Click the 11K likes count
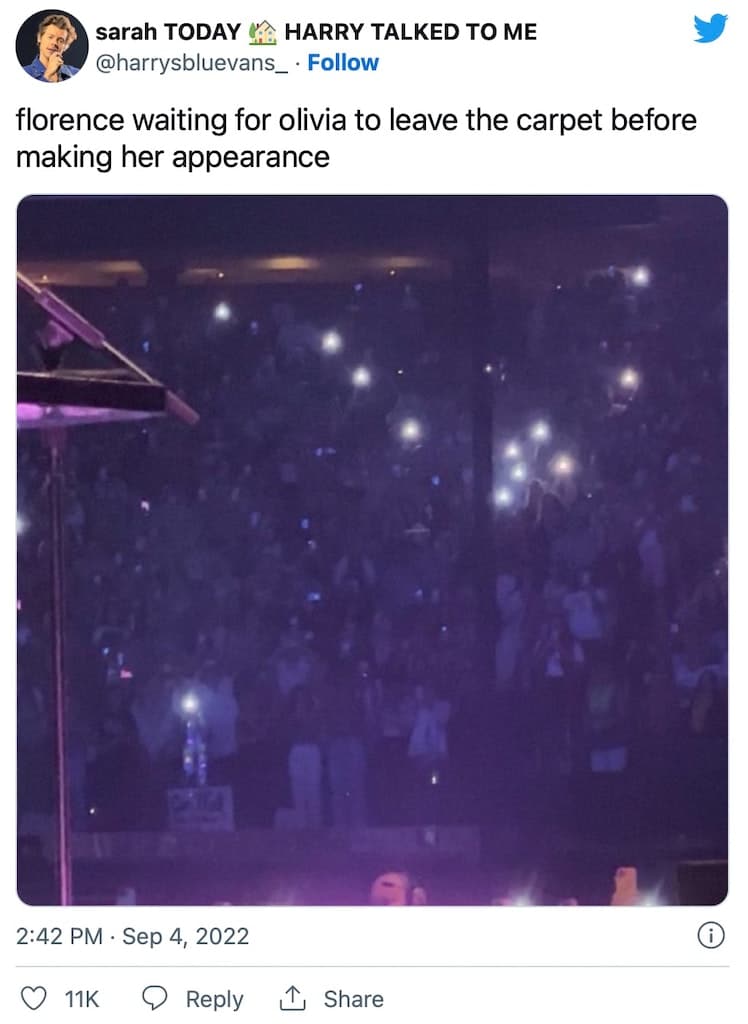The image size is (748, 1024). point(82,999)
